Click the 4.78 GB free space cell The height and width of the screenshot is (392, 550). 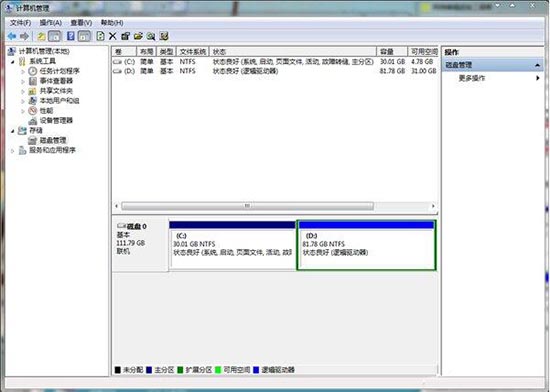(422, 62)
